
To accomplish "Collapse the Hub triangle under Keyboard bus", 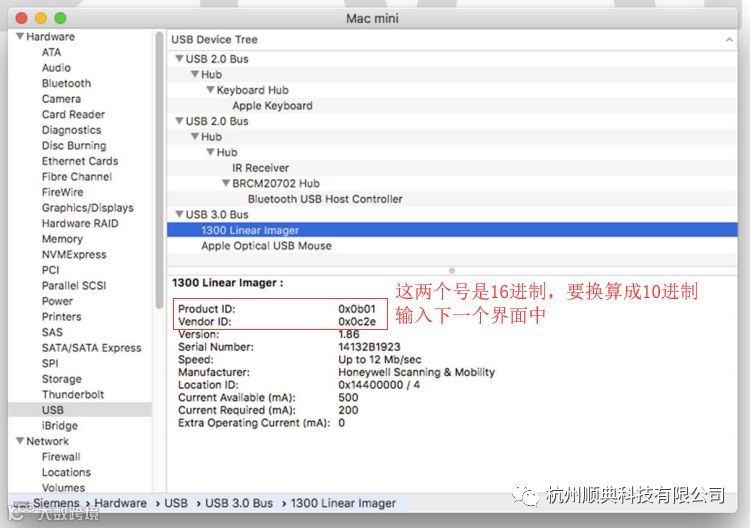I will pos(195,74).
